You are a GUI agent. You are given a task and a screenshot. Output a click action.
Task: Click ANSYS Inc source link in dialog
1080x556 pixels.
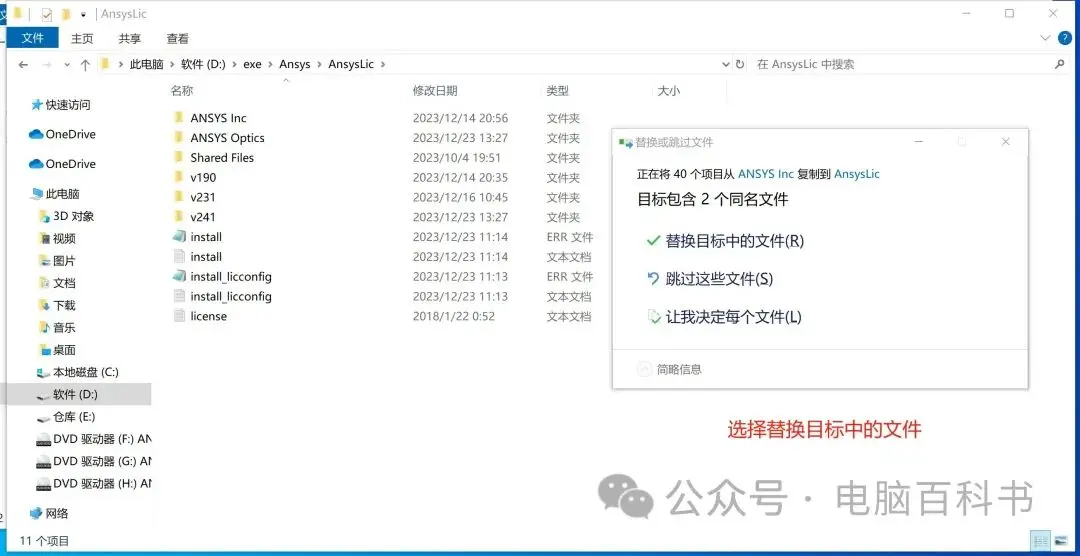tap(765, 174)
